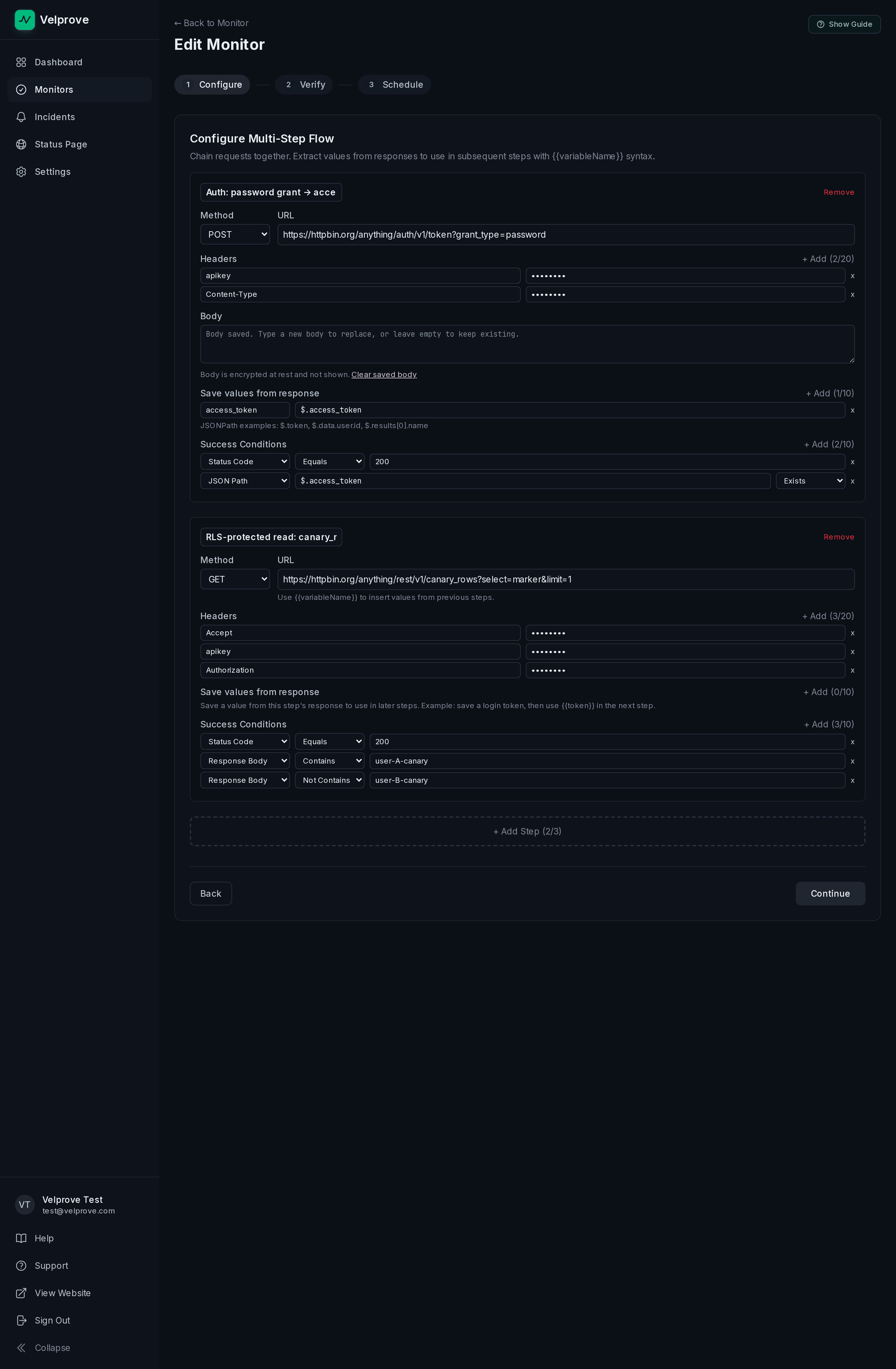Click the user-B-canary value field
Image resolution: width=896 pixels, height=1369 pixels.
pos(607,780)
